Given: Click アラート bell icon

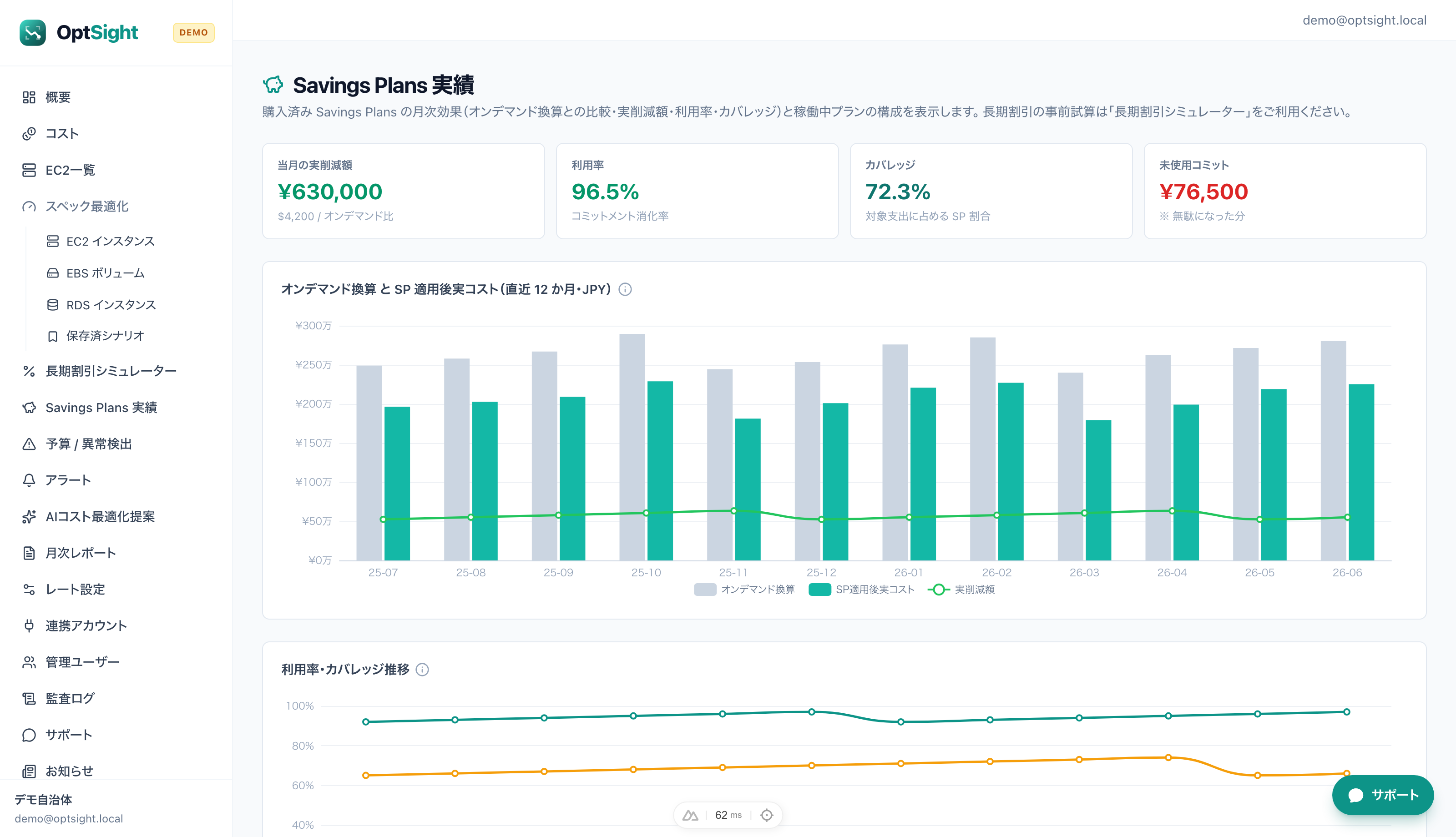Looking at the screenshot, I should (29, 480).
